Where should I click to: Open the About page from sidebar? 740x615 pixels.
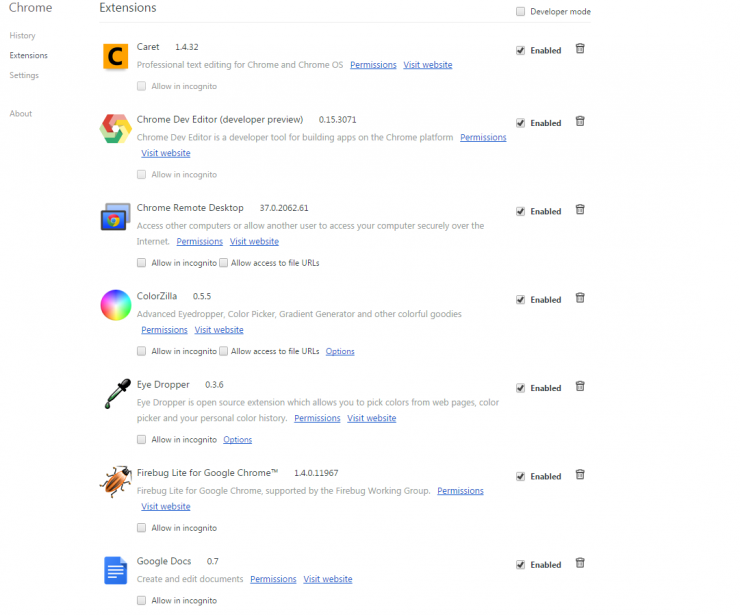(x=21, y=113)
